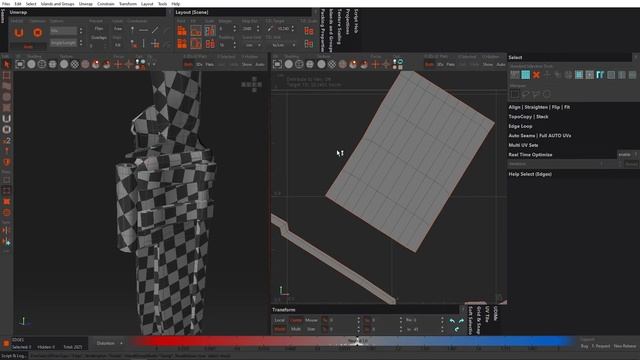Click the checker texture icon in 3D viewport toolbar
This screenshot has width=640, height=360.
(75, 64)
